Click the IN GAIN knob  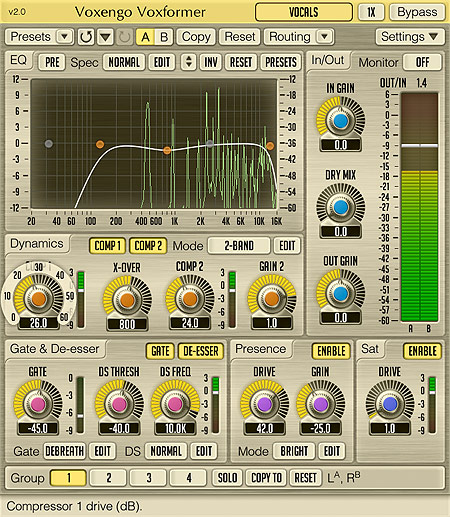(340, 121)
